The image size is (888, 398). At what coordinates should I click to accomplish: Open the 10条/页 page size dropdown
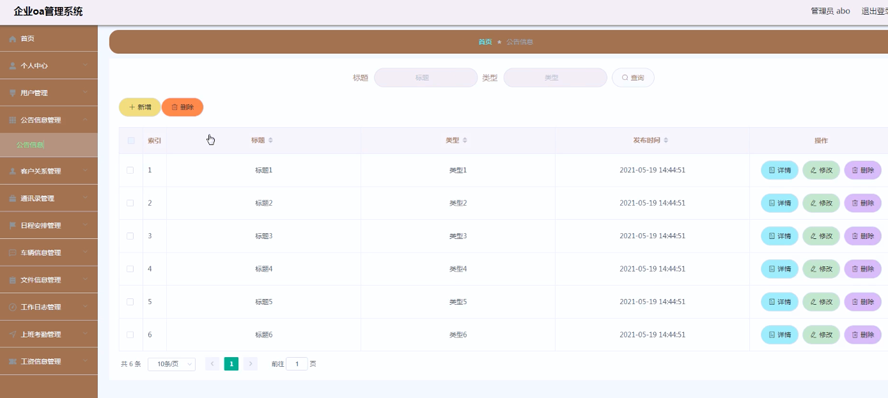[x=172, y=364]
